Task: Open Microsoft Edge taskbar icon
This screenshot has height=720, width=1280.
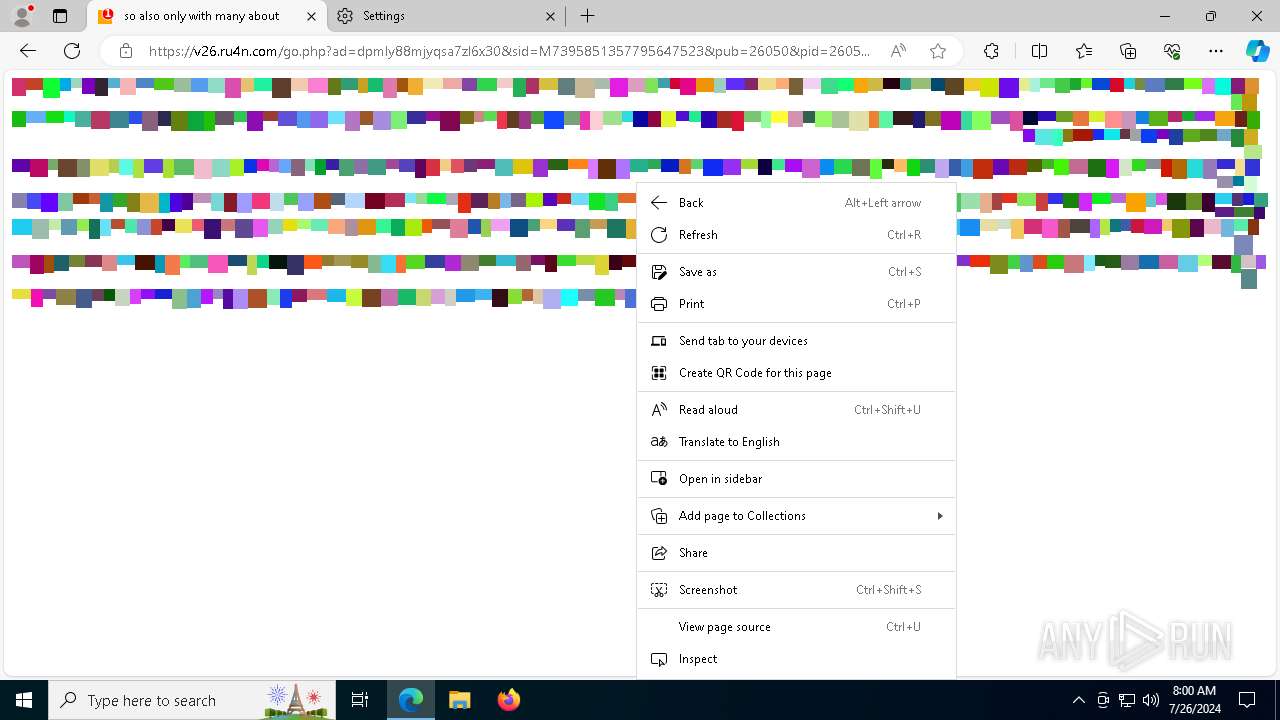Action: click(411, 700)
